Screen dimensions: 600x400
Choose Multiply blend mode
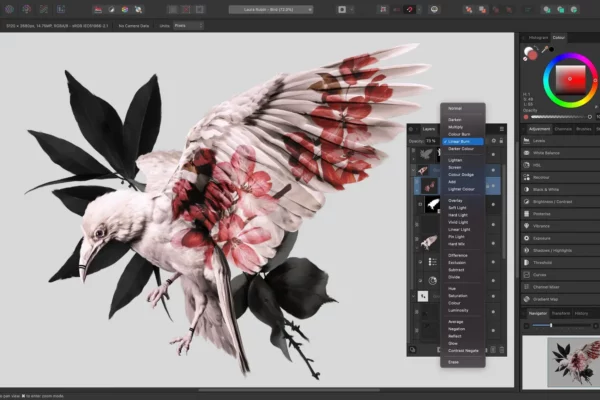455,127
